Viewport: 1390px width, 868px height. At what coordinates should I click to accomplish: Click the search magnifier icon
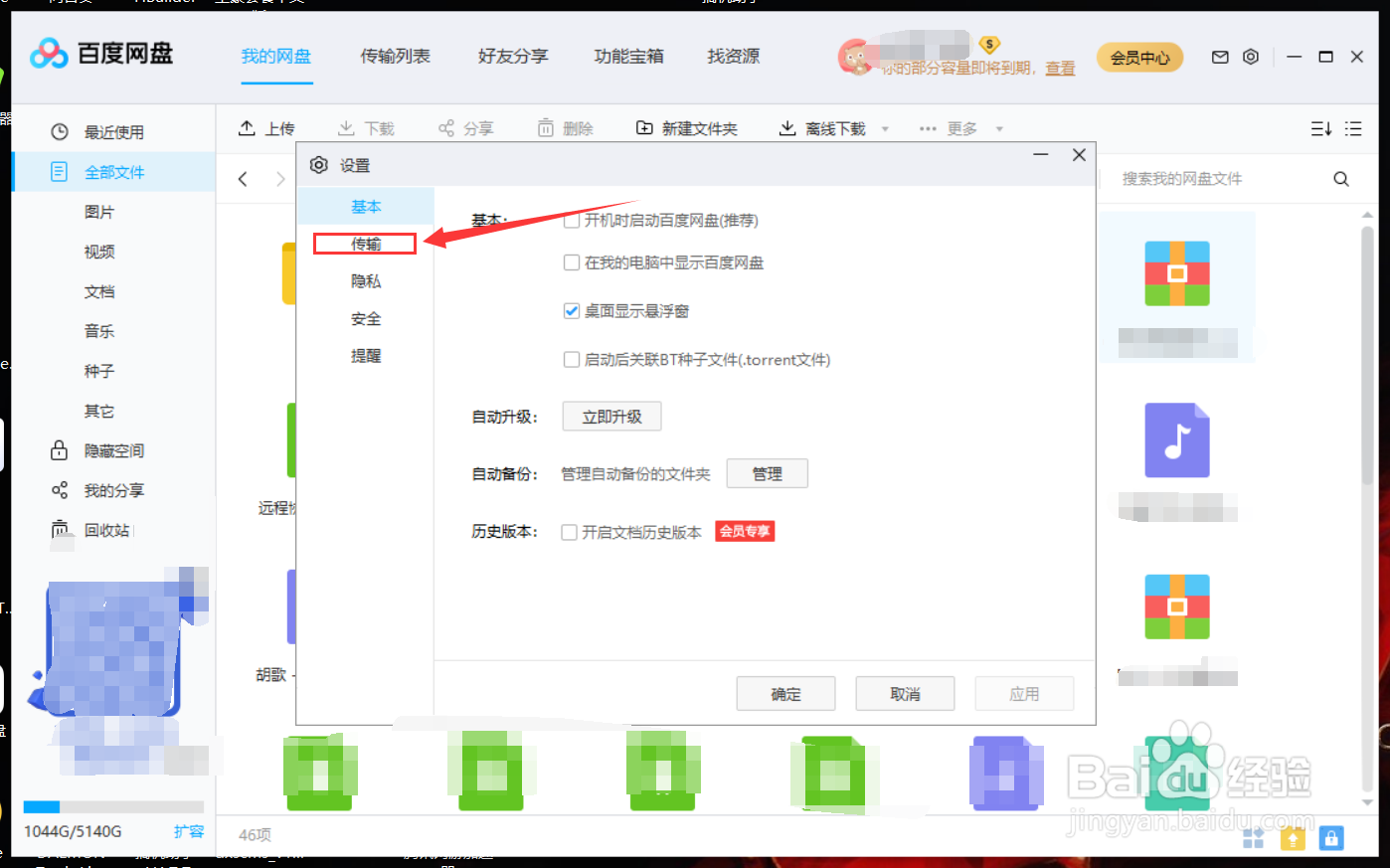pos(1341,179)
